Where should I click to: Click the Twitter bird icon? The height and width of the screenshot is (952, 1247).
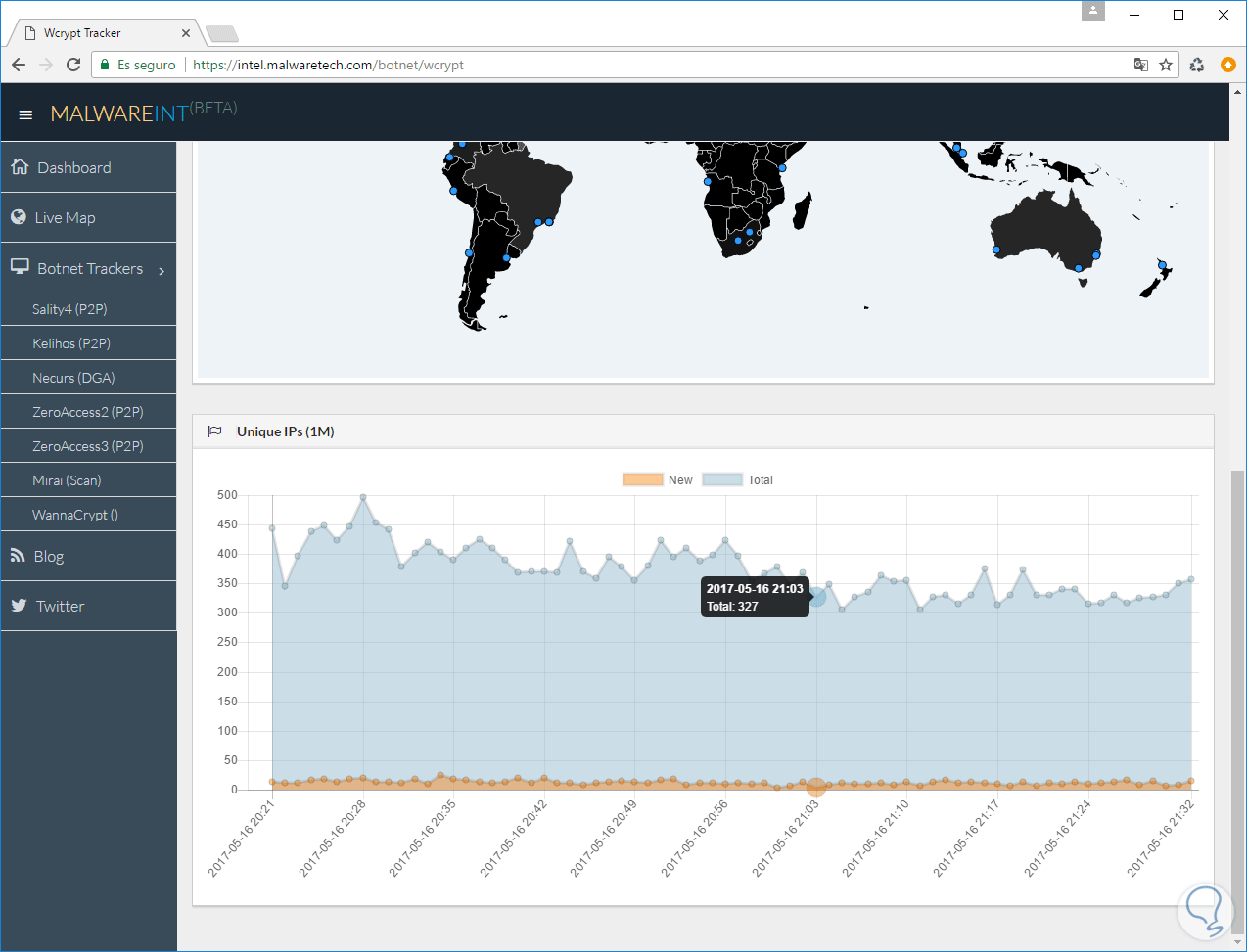coord(19,606)
